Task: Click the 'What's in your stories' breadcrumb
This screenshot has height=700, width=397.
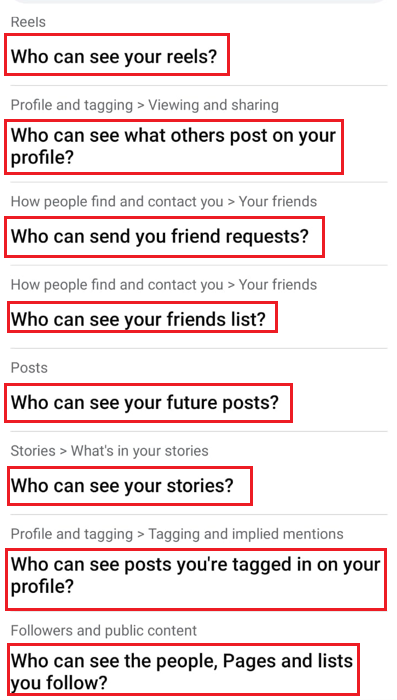Action: (140, 451)
